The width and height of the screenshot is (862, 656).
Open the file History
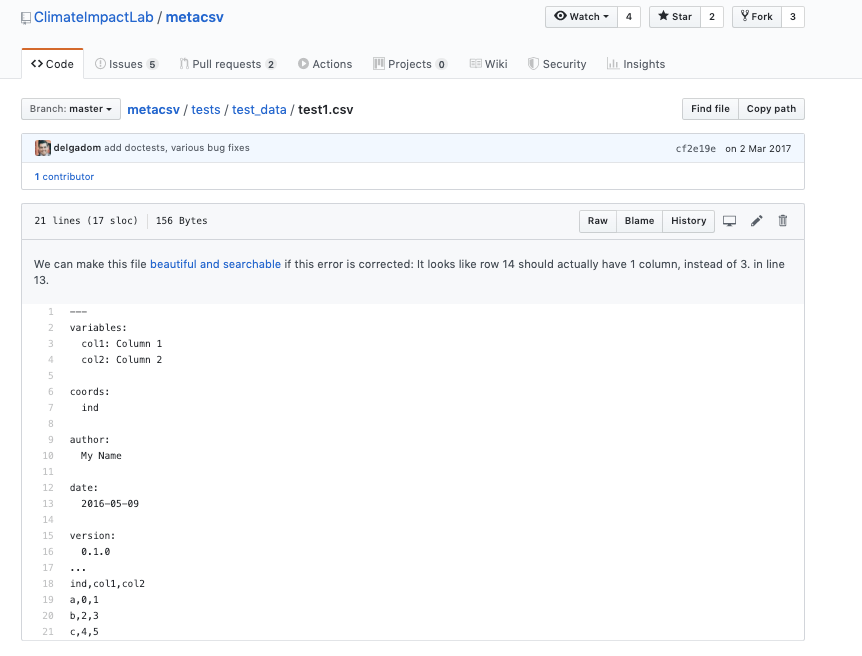coord(688,221)
